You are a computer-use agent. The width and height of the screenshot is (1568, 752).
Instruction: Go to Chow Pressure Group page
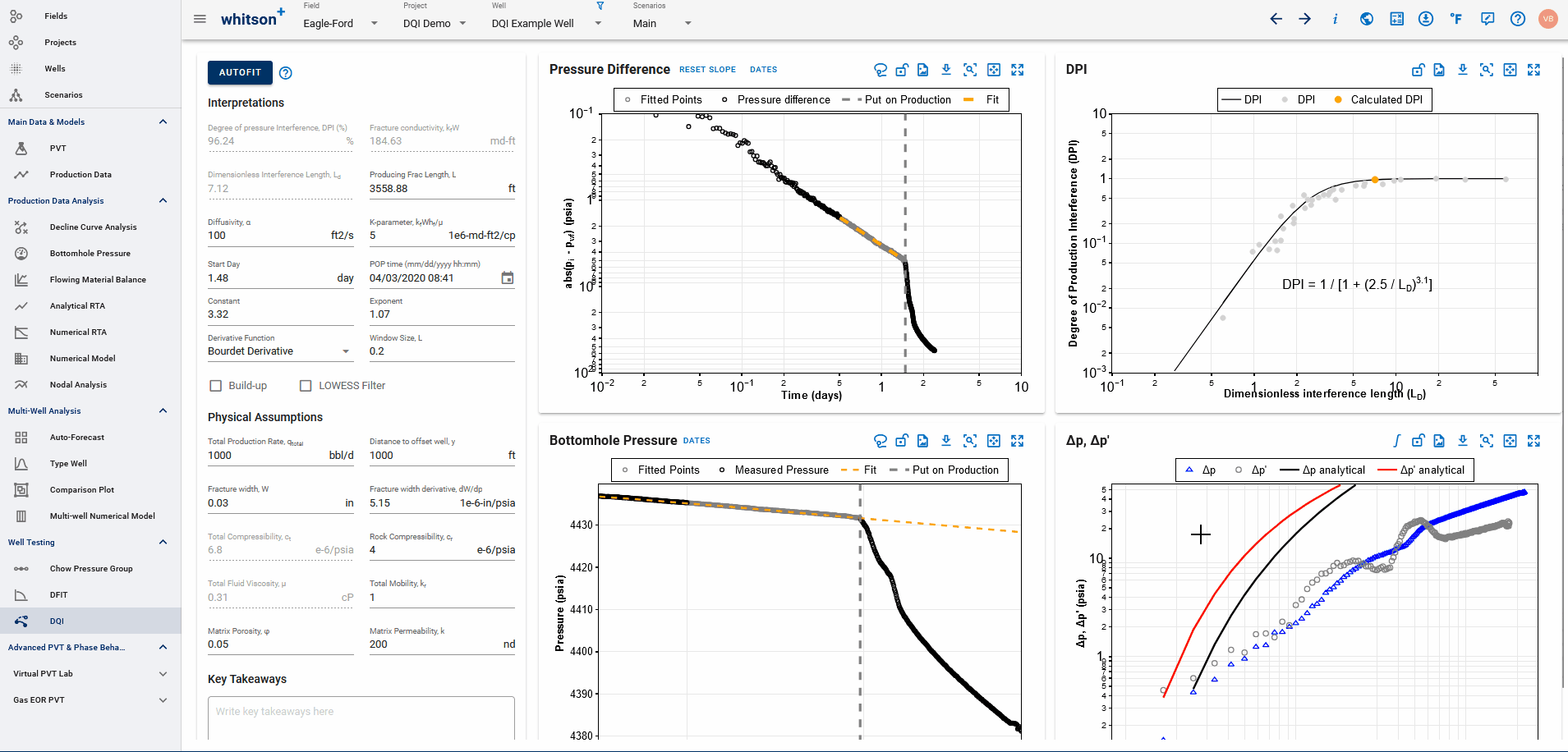pyautogui.click(x=91, y=569)
